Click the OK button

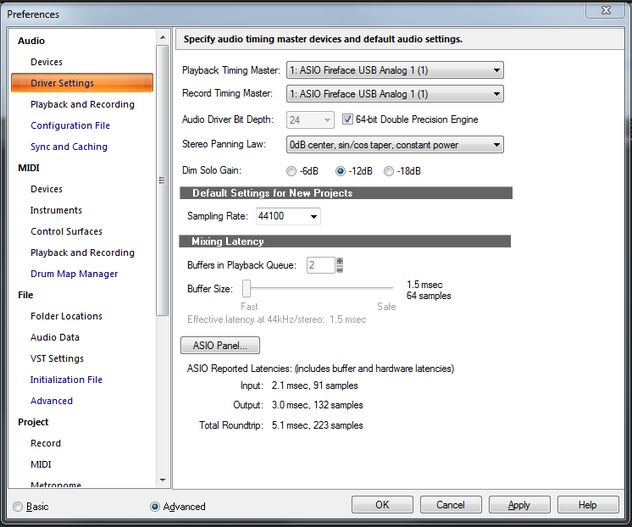381,505
